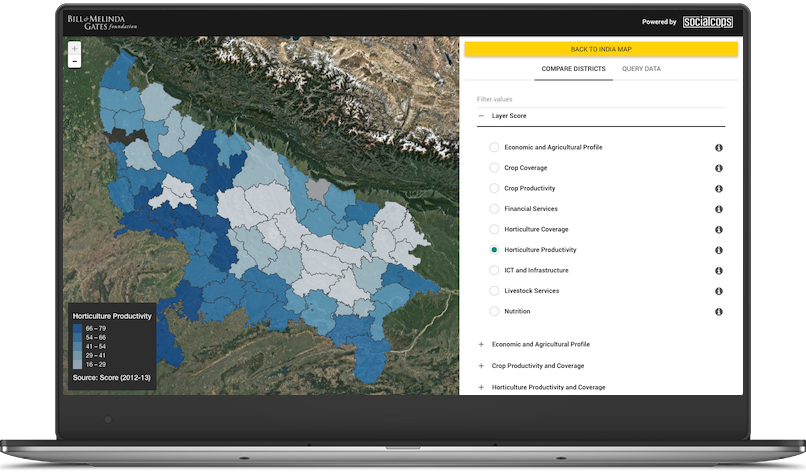Viewport: 806px width, 475px height.
Task: Open info icon for Crop Coverage
Action: [x=719, y=168]
